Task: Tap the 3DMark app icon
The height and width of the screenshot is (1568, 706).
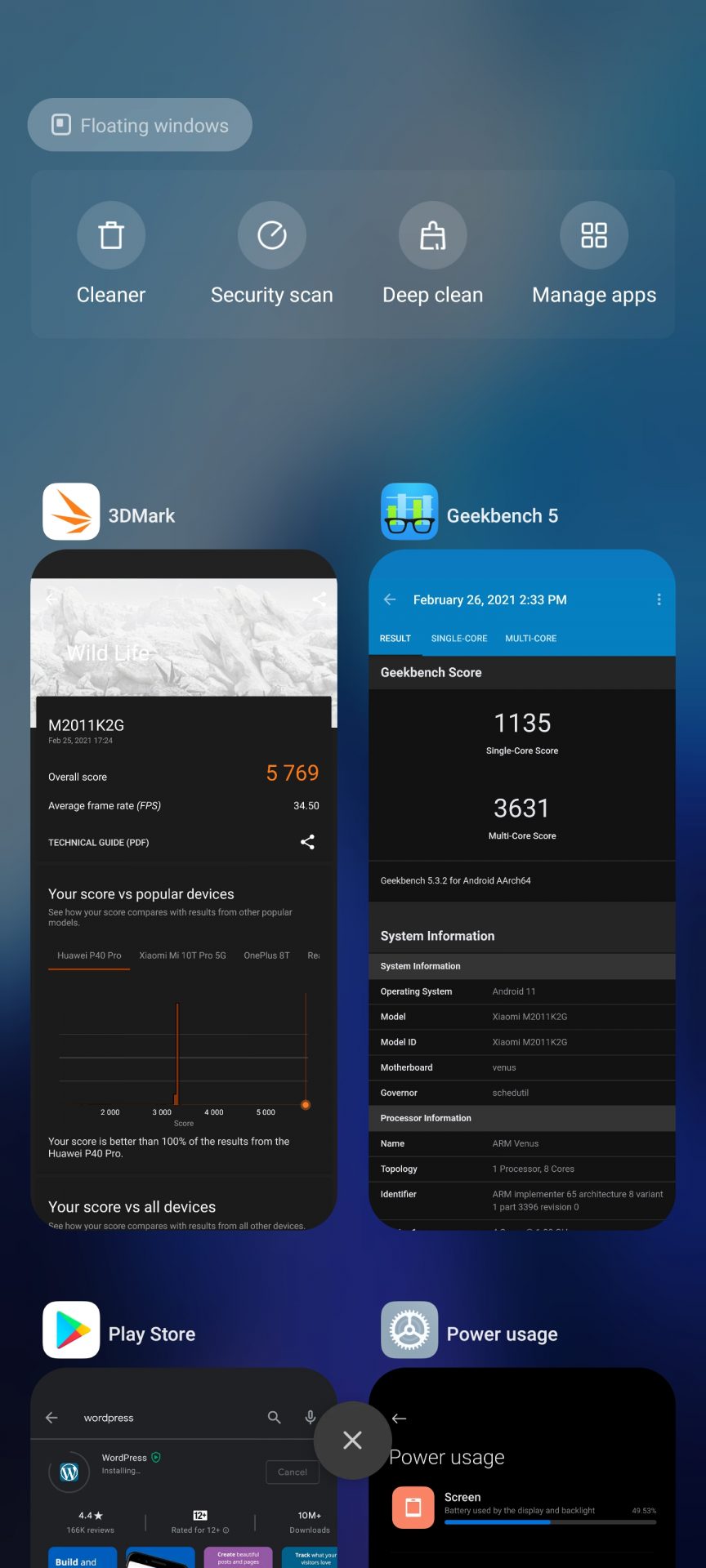Action: [71, 512]
